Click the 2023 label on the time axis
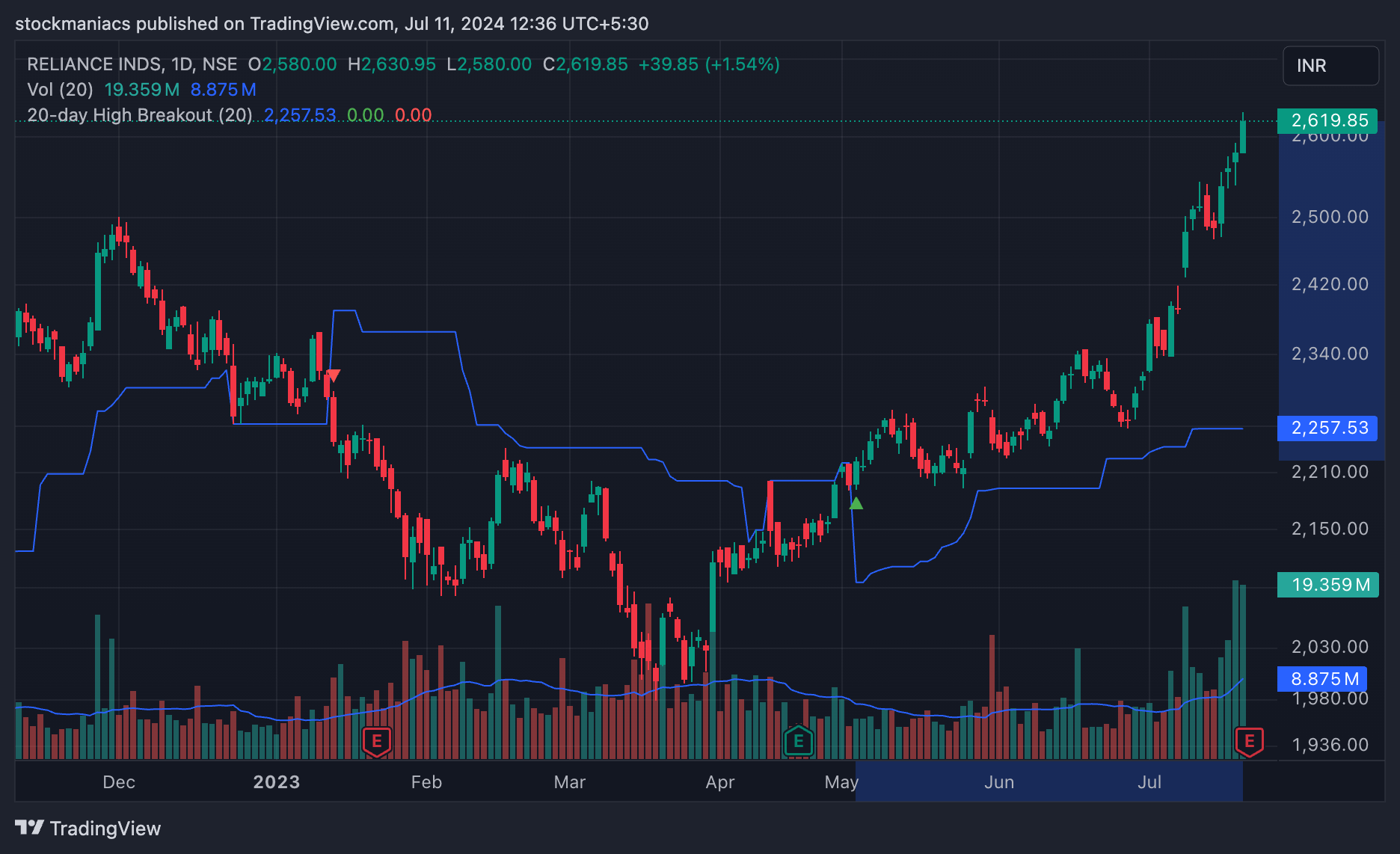This screenshot has height=854, width=1400. 275,782
